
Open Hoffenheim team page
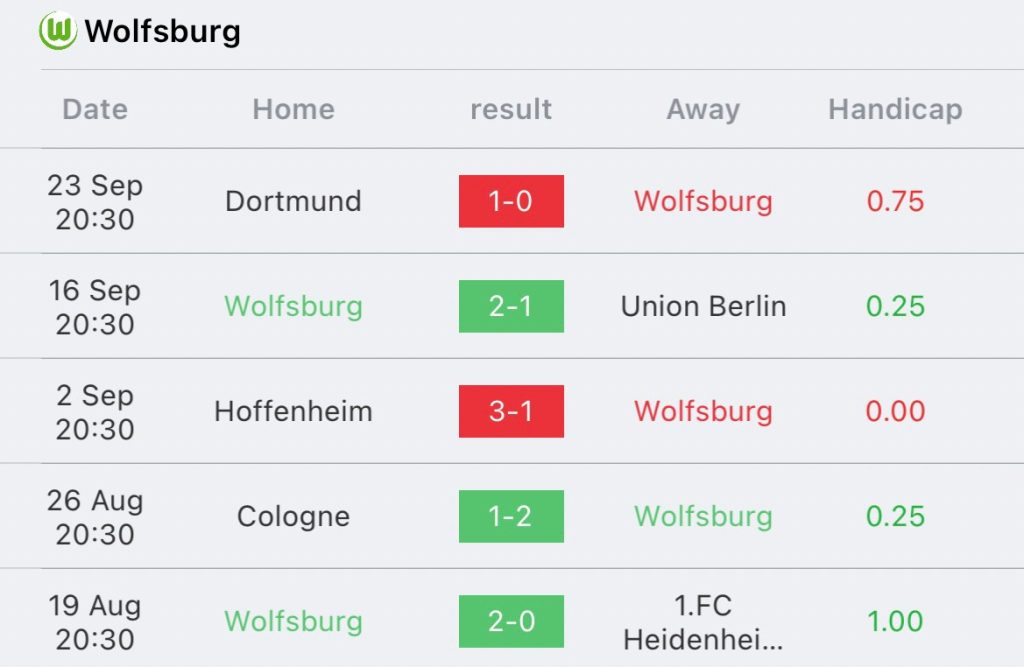pos(293,411)
